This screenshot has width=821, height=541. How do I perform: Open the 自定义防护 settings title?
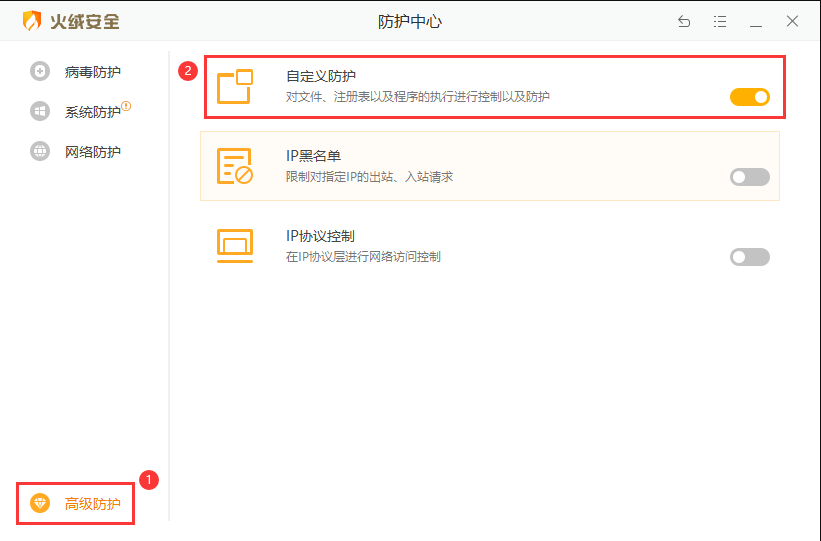(x=321, y=76)
